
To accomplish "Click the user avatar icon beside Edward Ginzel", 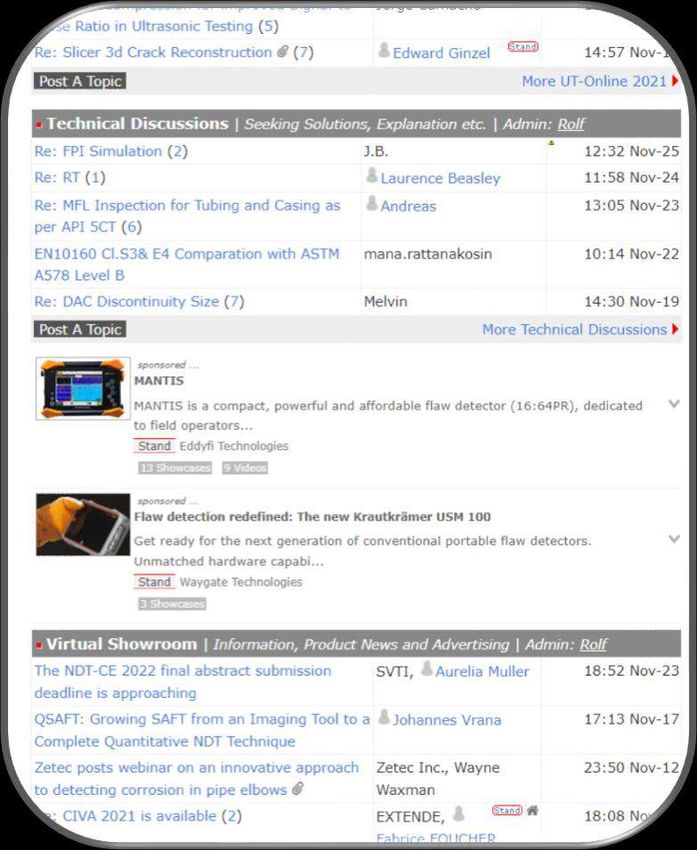I will coord(384,50).
